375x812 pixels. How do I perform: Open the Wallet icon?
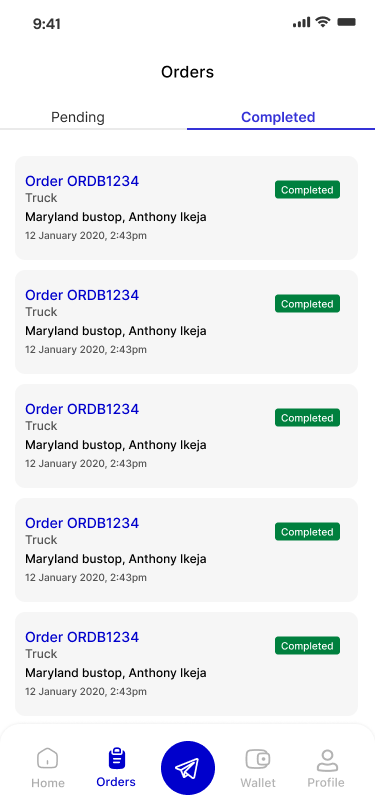[x=258, y=759]
